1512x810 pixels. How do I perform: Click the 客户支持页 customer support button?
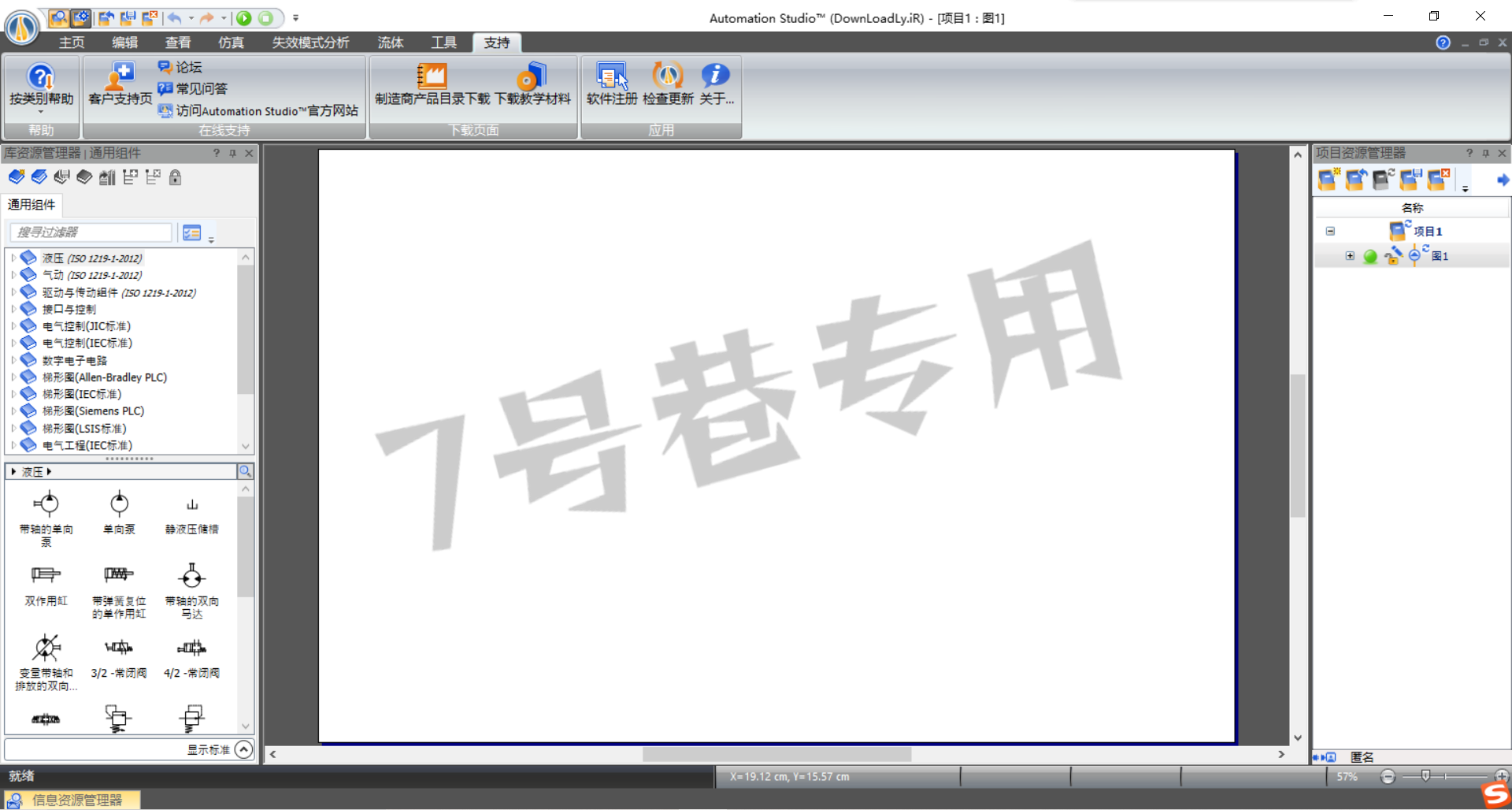pyautogui.click(x=120, y=84)
